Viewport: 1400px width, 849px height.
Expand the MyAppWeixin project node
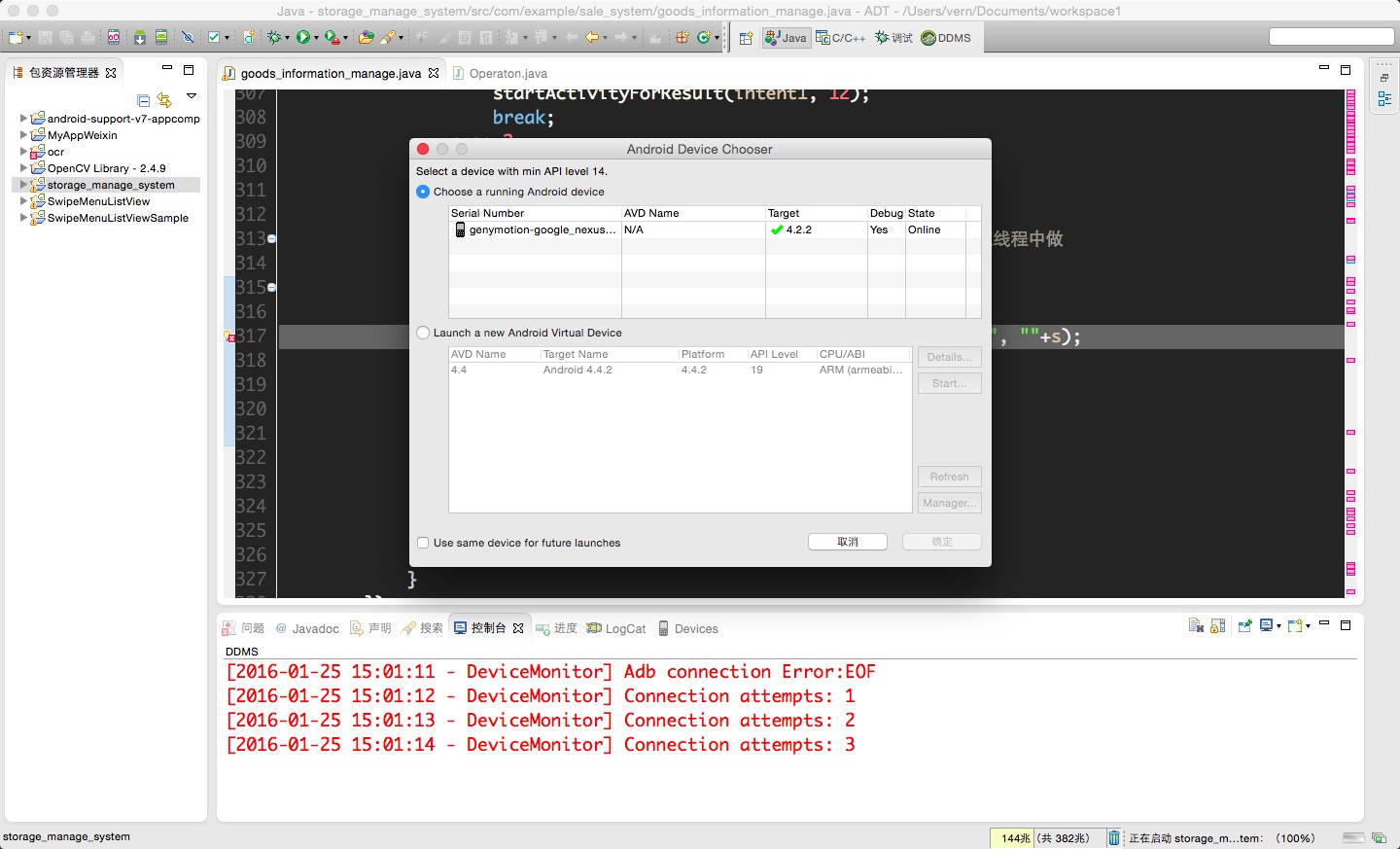23,135
